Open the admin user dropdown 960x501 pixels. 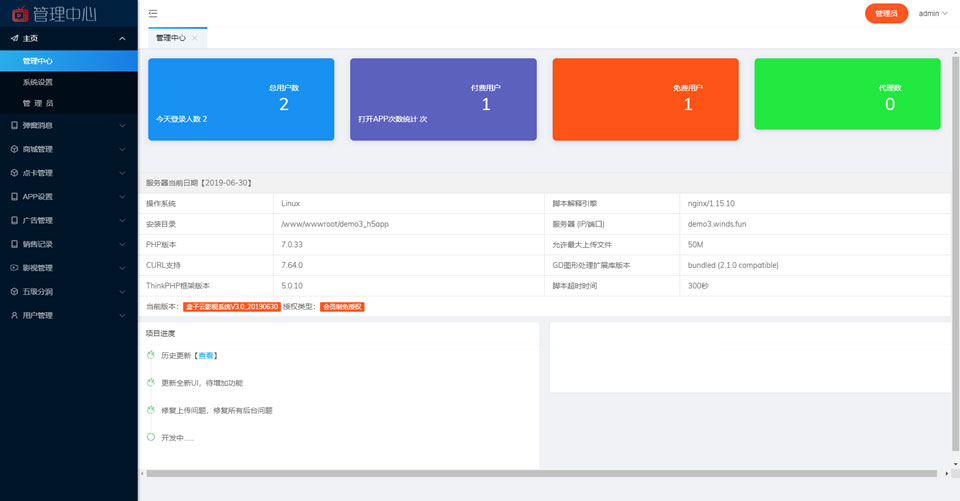click(932, 13)
